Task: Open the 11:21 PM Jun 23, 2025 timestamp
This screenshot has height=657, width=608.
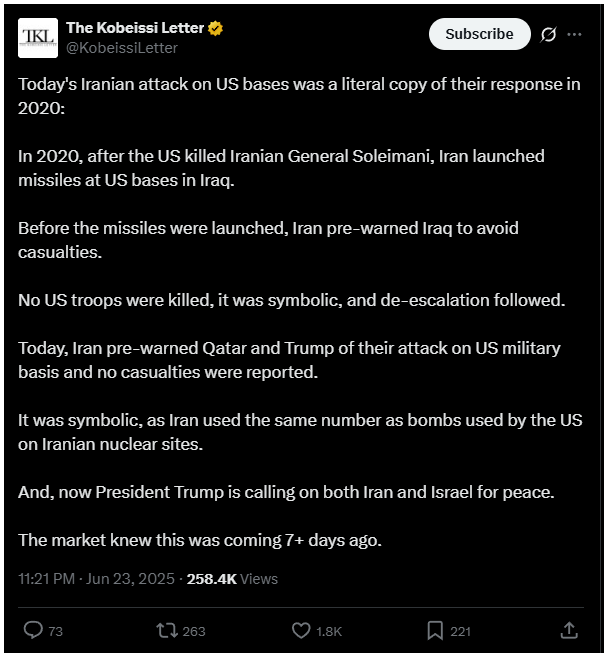Action: click(x=96, y=579)
